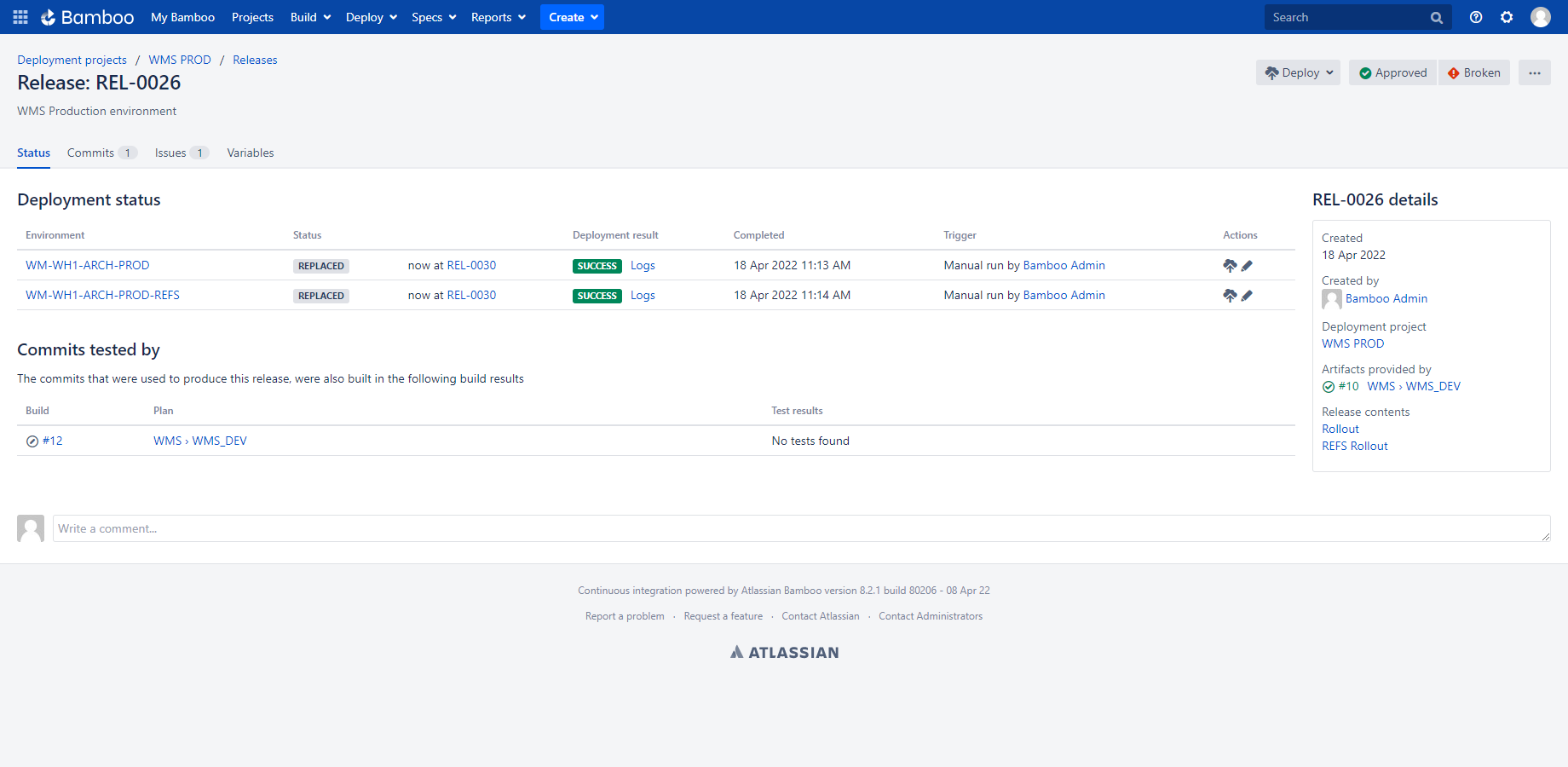Open artifact build #10 link
This screenshot has width=1568, height=767.
pyautogui.click(x=1349, y=387)
